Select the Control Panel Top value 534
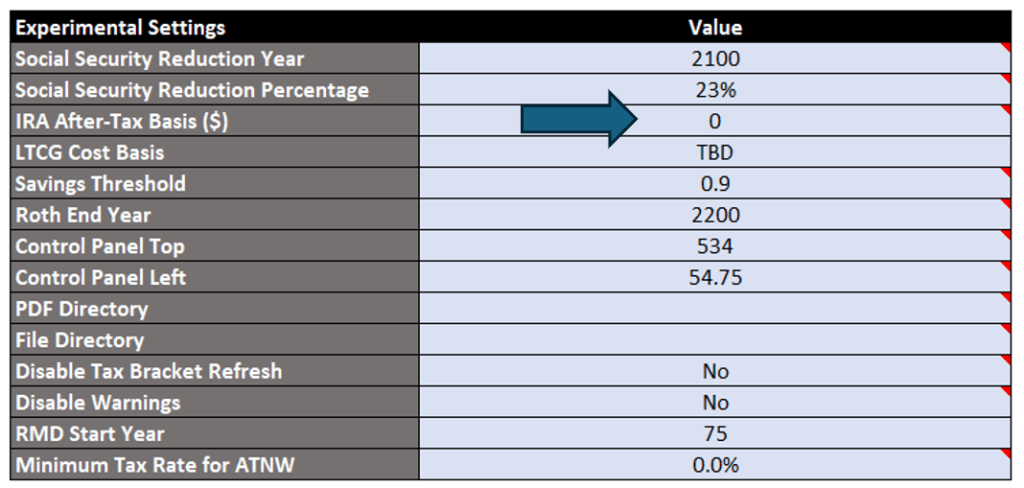The image size is (1024, 488). coord(715,246)
